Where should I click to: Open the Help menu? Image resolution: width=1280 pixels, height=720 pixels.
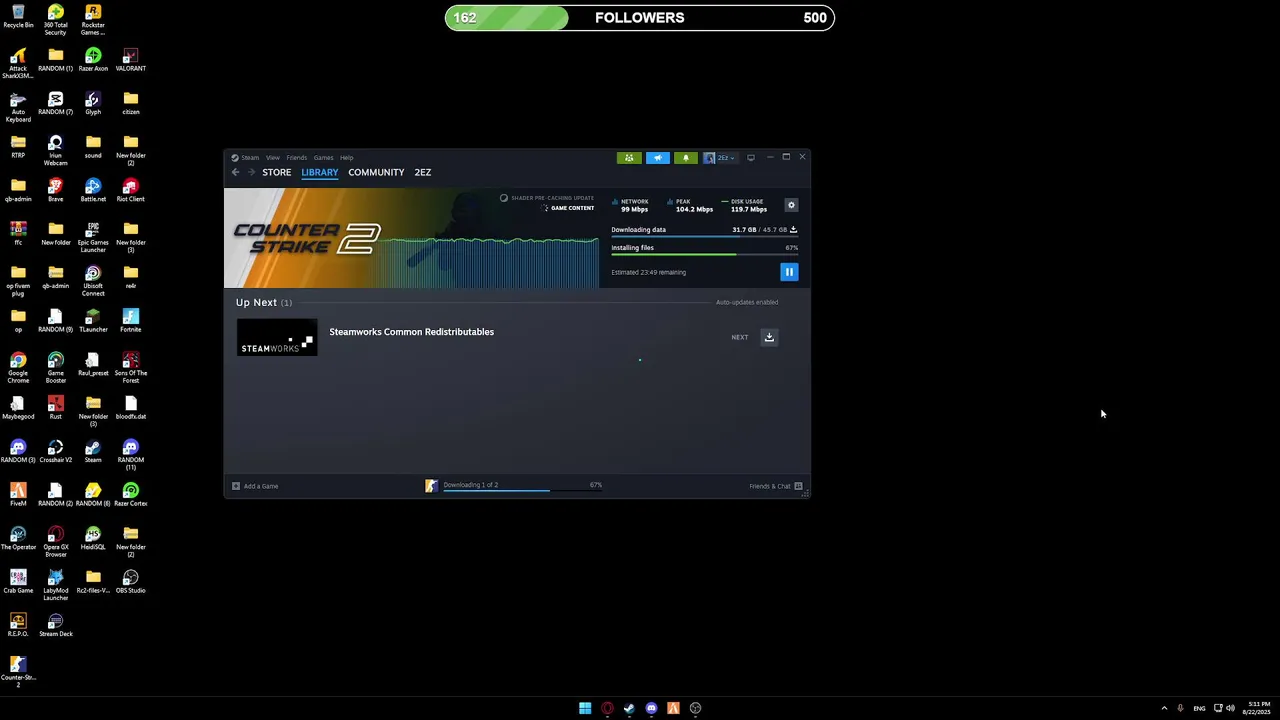[x=346, y=158]
